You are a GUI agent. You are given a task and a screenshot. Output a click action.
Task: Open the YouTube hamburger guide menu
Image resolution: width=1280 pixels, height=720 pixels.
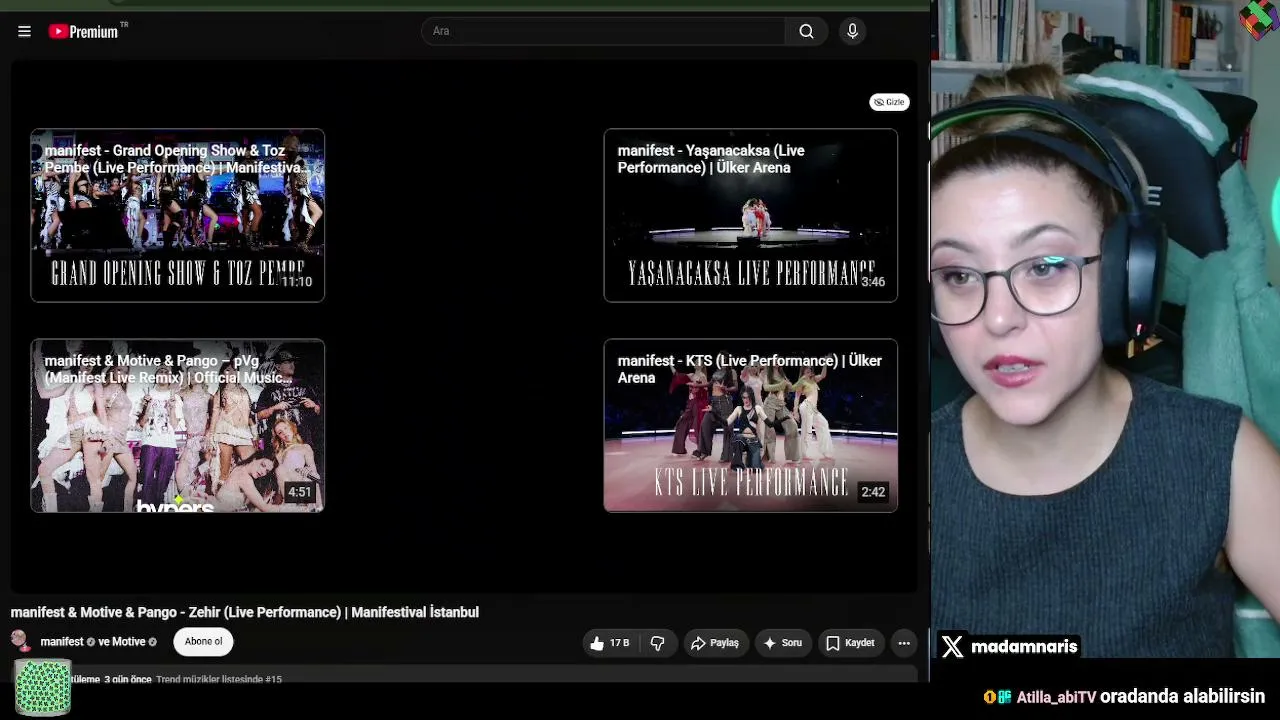[24, 31]
